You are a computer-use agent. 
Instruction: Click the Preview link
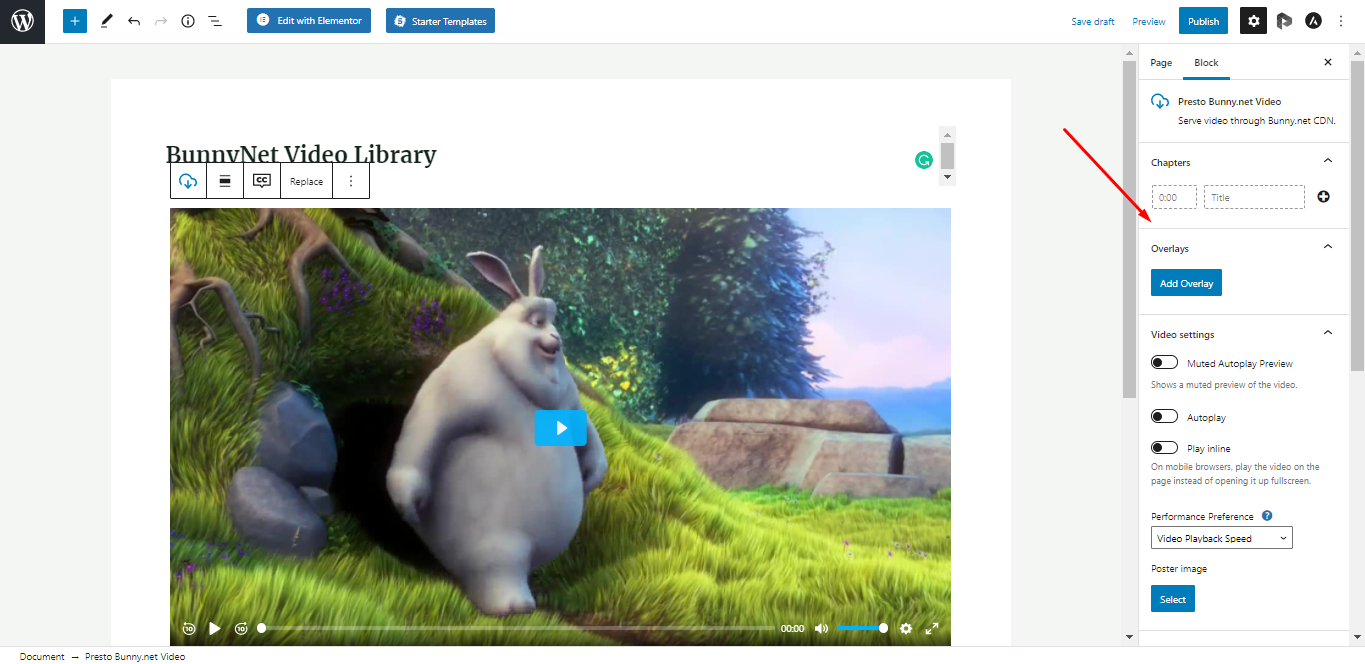[1149, 21]
